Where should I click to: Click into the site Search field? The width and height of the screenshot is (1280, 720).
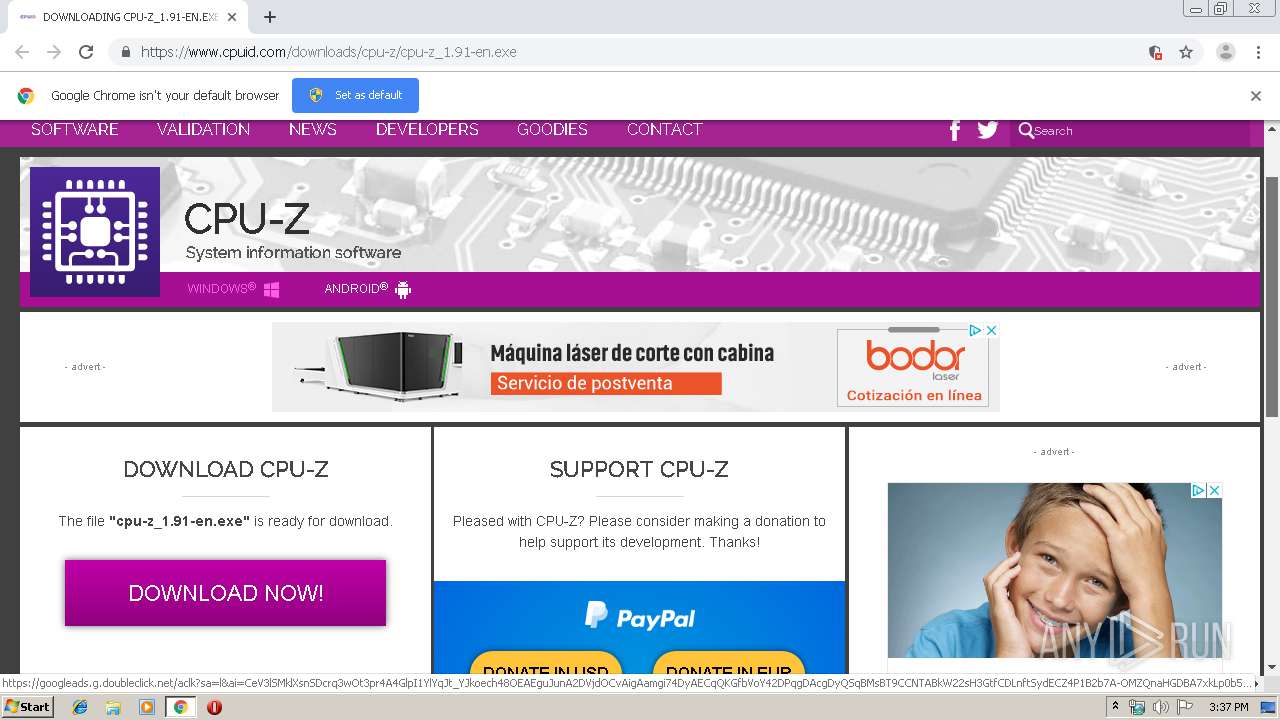(x=1140, y=131)
